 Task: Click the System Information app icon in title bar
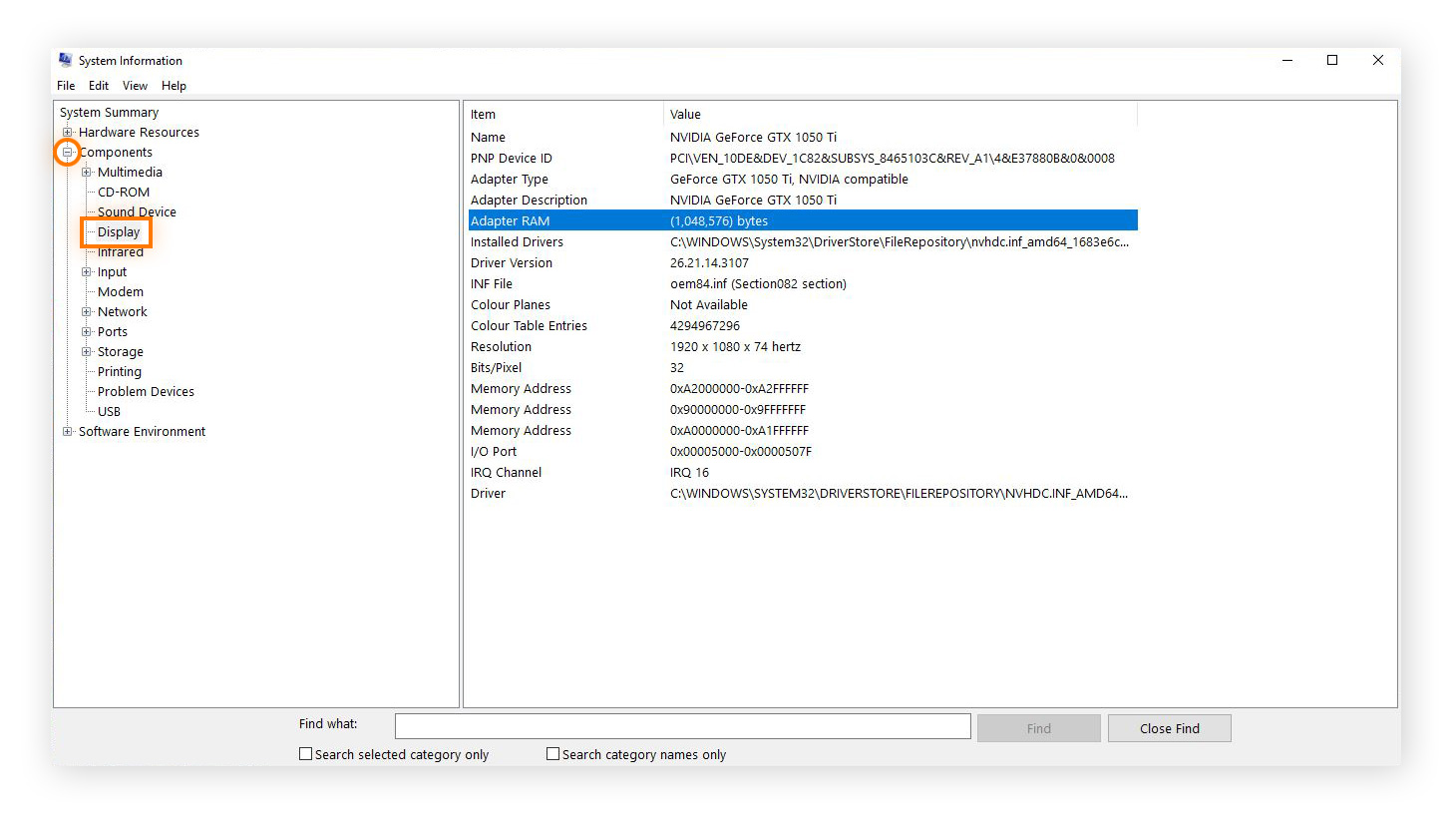(66, 60)
